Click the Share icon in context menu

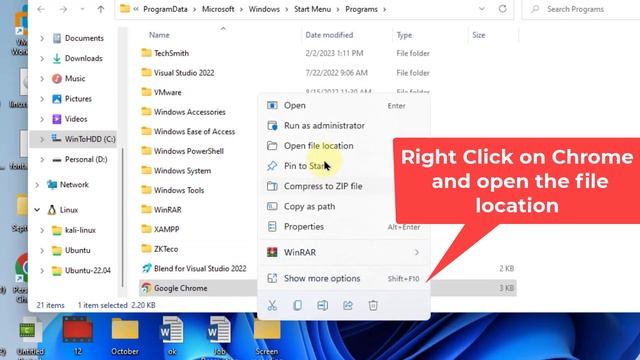348,305
